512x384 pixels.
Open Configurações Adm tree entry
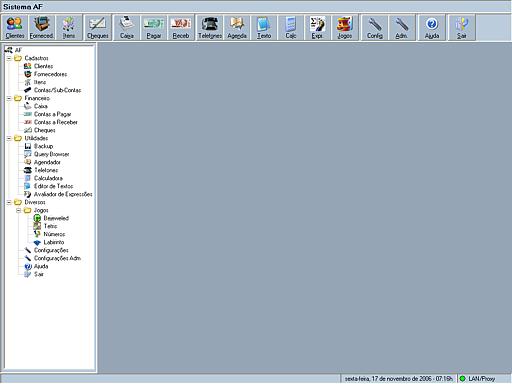(57, 258)
